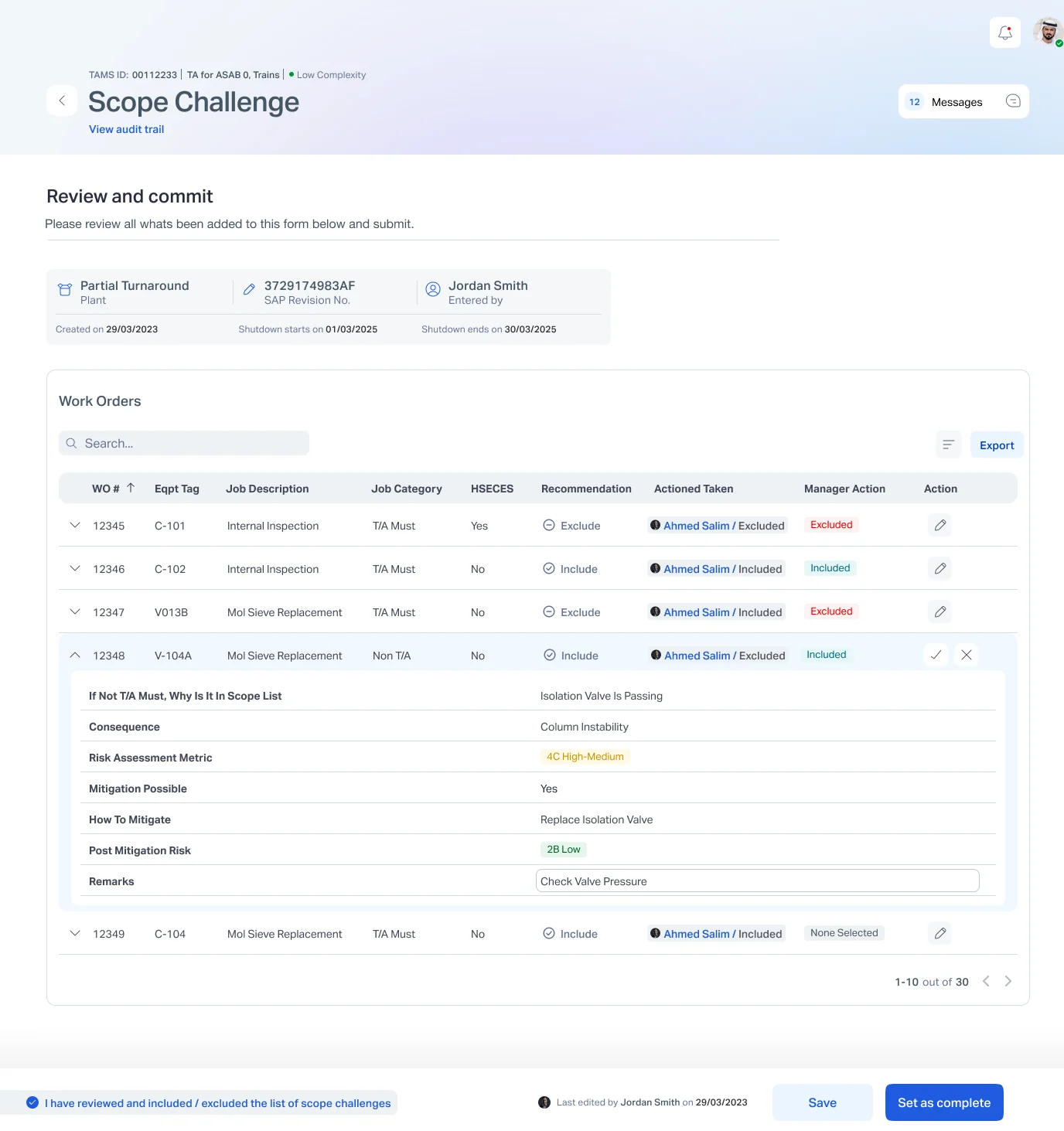Open the 12 Messages panel

click(963, 101)
